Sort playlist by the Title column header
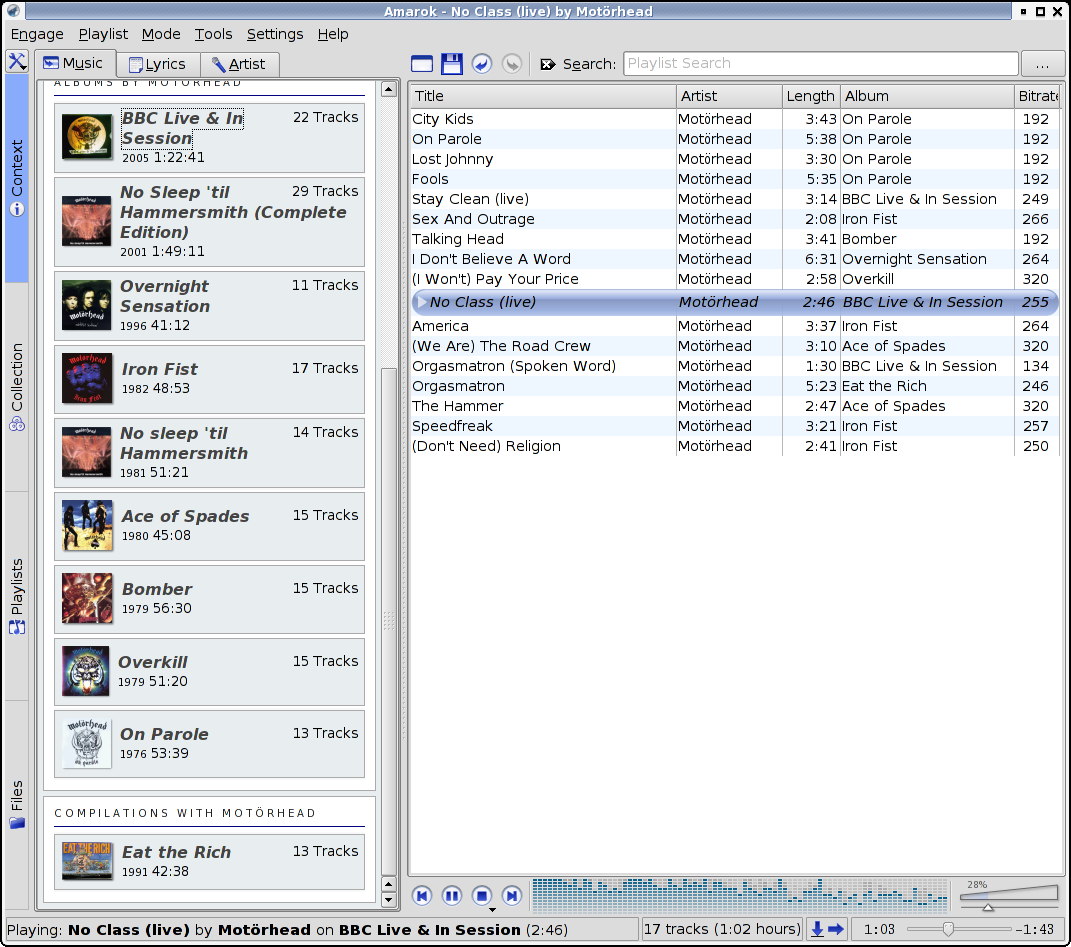Screen dimensions: 1071x947 point(543,96)
